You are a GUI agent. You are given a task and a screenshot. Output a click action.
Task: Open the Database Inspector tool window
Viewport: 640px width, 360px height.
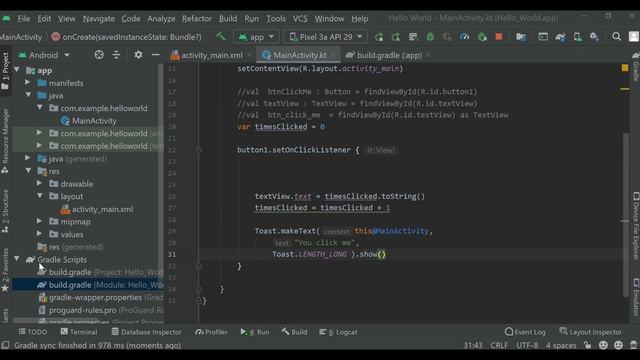pos(147,332)
